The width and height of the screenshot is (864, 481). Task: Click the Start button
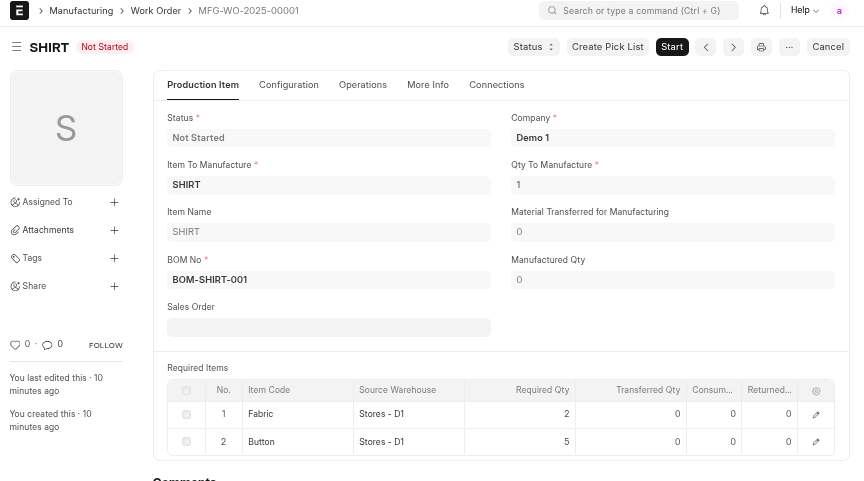[672, 47]
